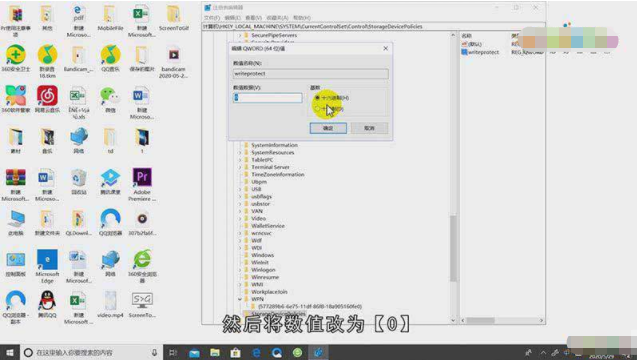Expand the WMI tree node
The width and height of the screenshot is (637, 360).
coord(240,284)
